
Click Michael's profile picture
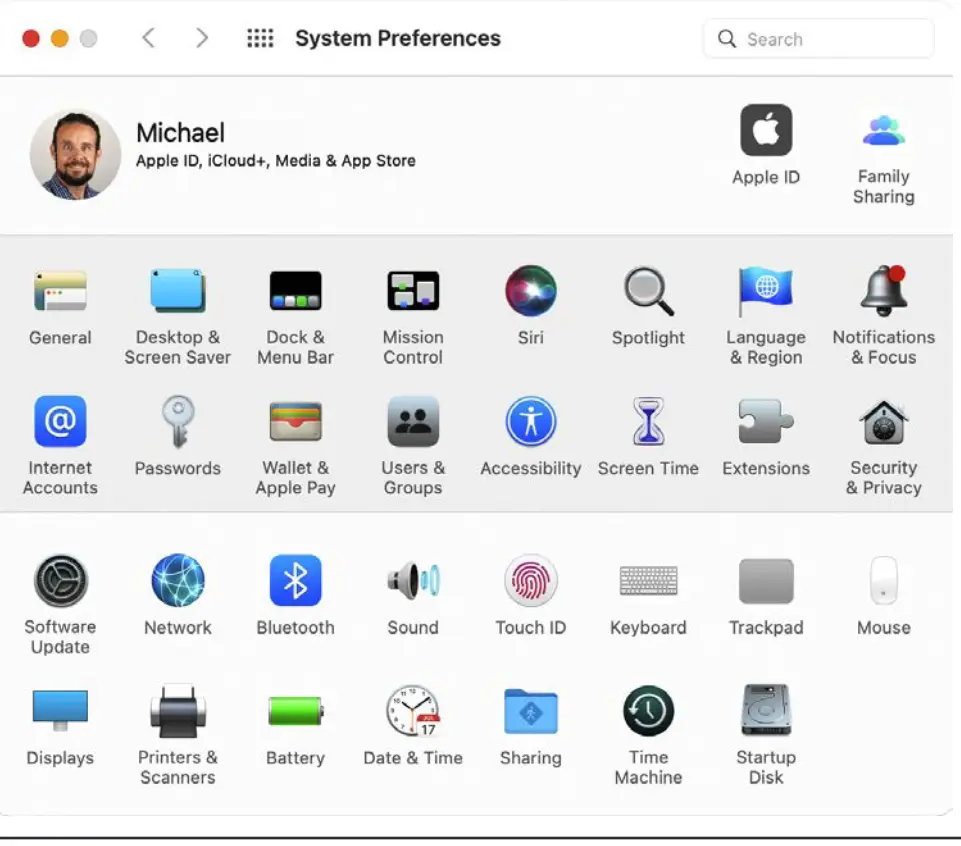coord(75,154)
